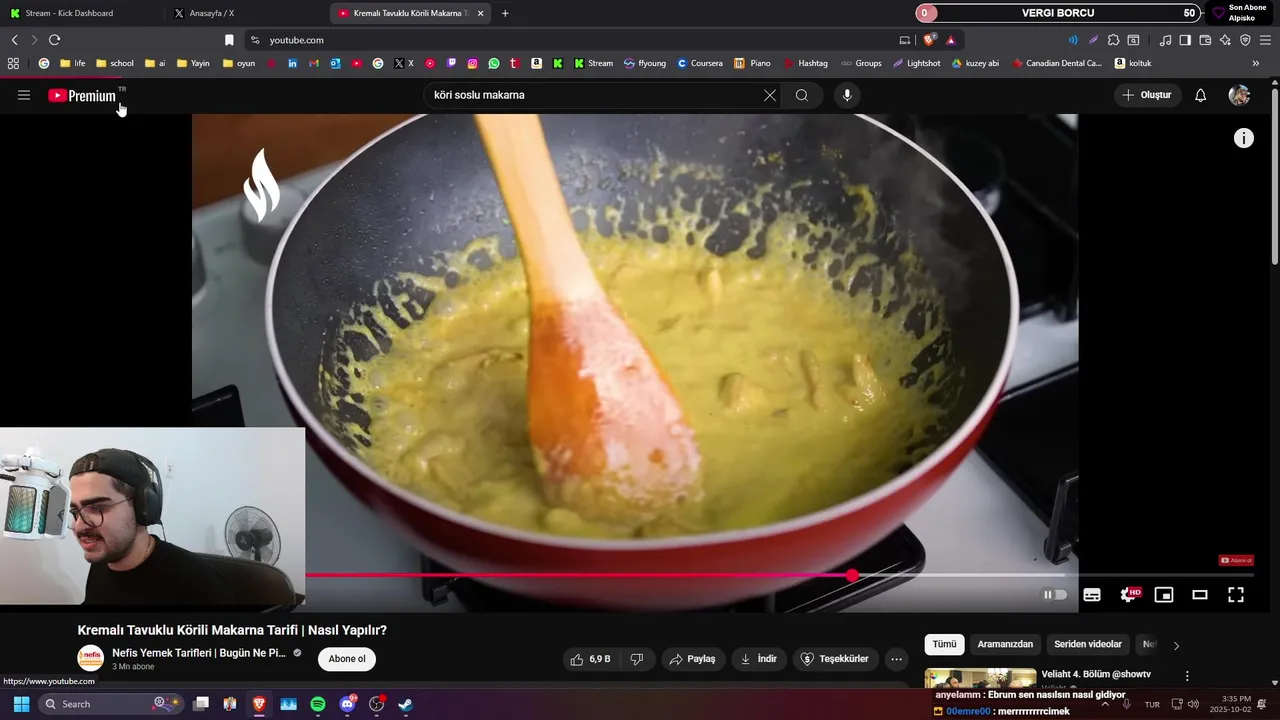The image size is (1280, 720).
Task: Select the Tümü filter chip
Action: coord(944,644)
